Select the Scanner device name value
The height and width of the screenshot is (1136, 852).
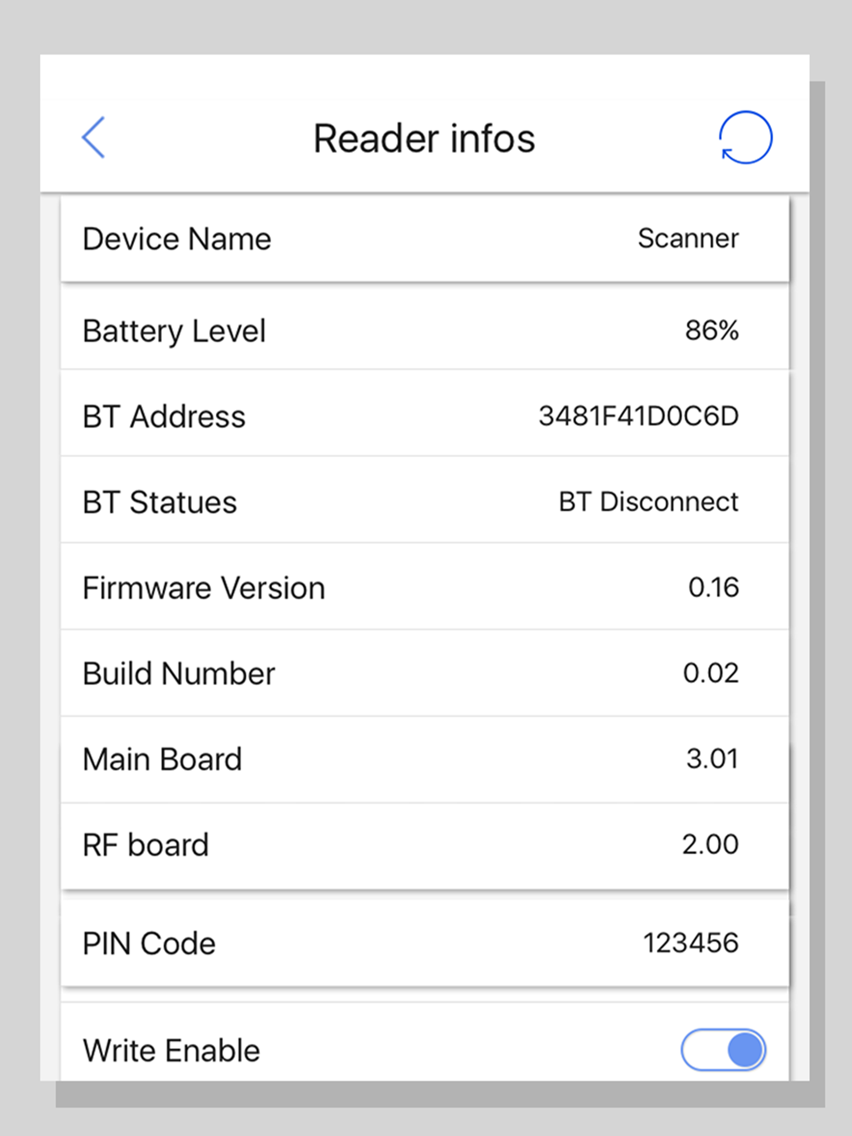[688, 238]
